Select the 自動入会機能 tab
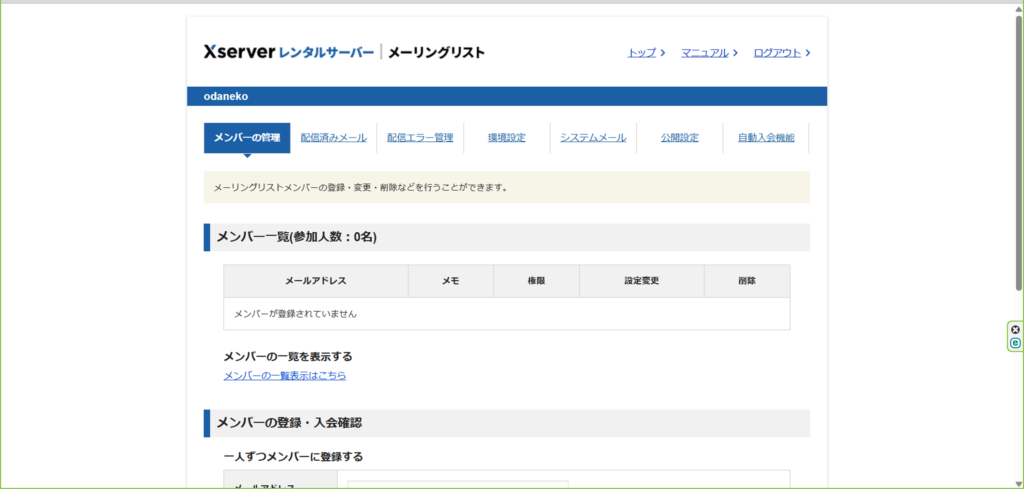The width and height of the screenshot is (1024, 489). click(x=766, y=138)
